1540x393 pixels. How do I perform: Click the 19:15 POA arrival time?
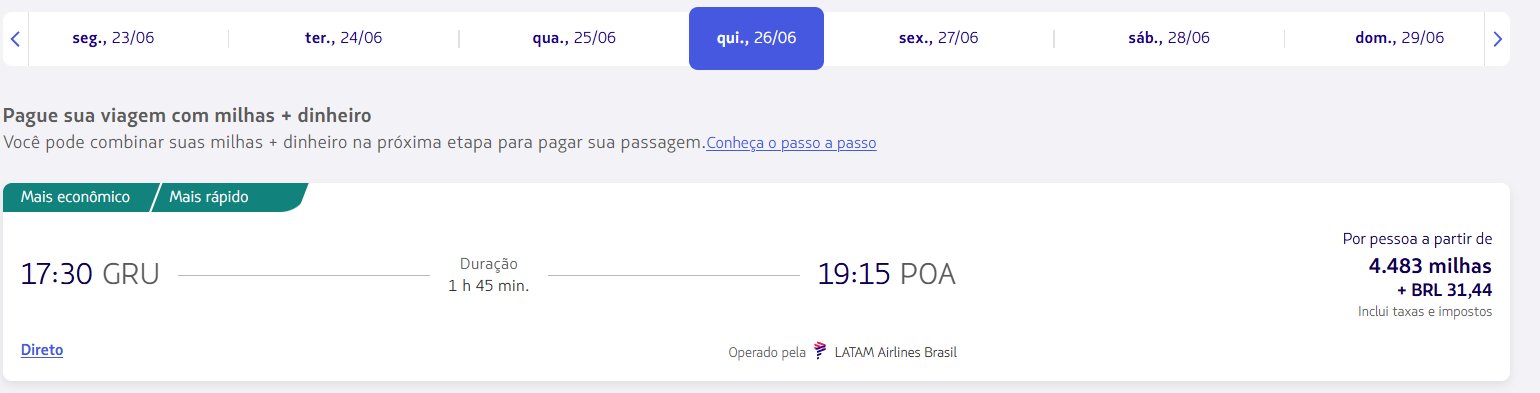(x=887, y=274)
